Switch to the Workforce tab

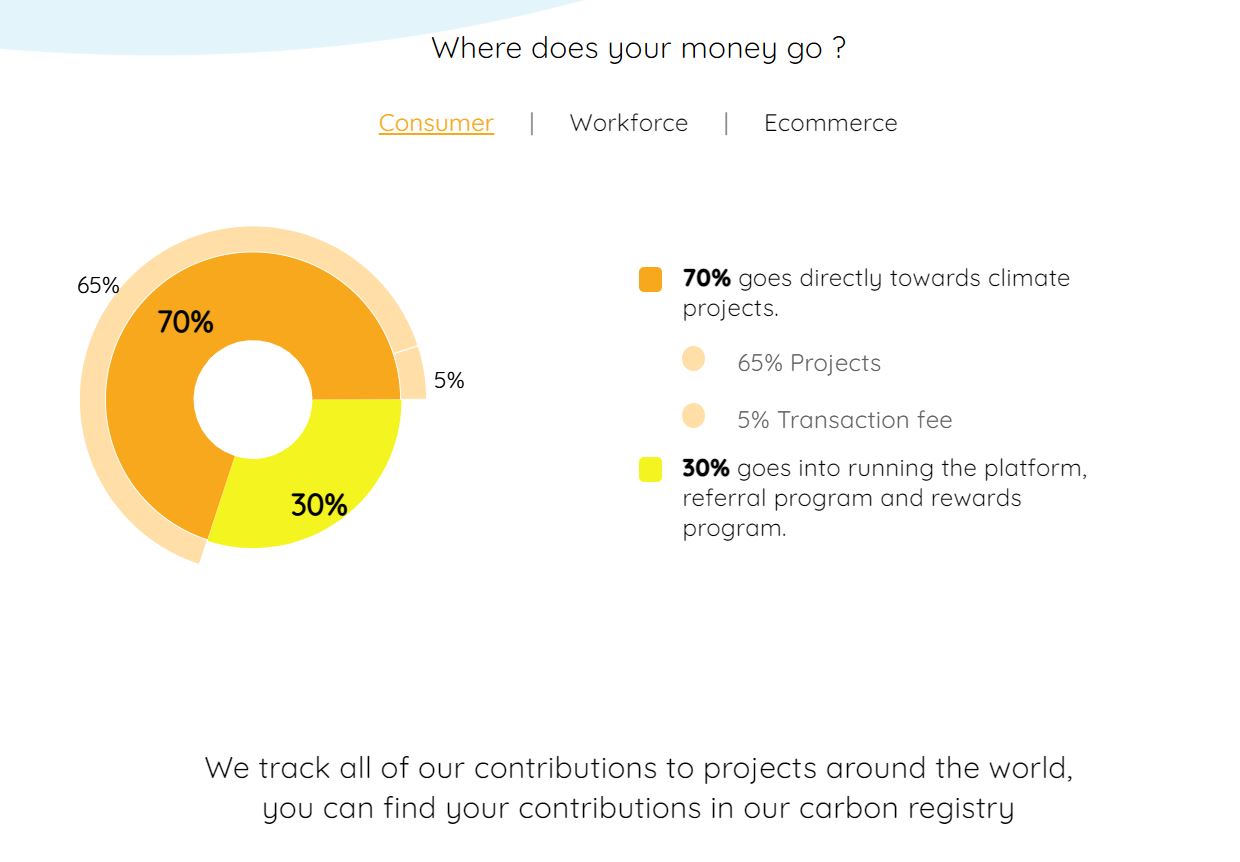point(628,123)
